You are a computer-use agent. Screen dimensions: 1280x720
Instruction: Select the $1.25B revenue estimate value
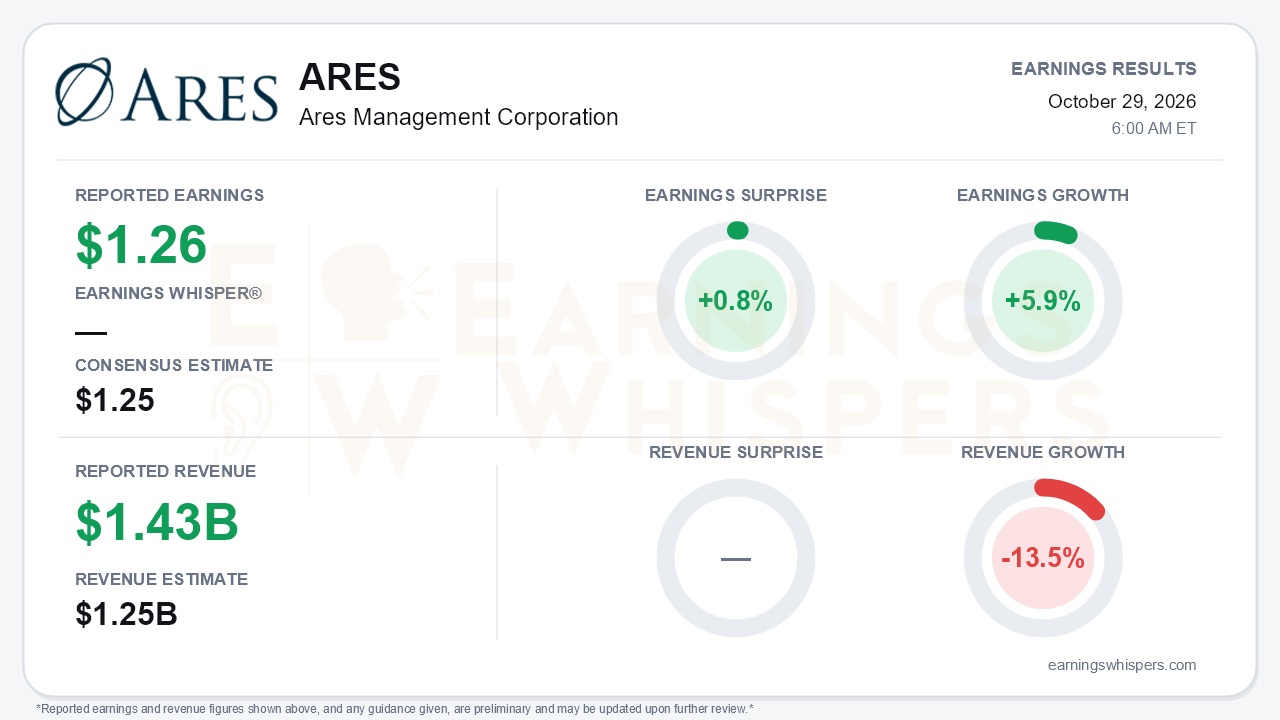[127, 614]
